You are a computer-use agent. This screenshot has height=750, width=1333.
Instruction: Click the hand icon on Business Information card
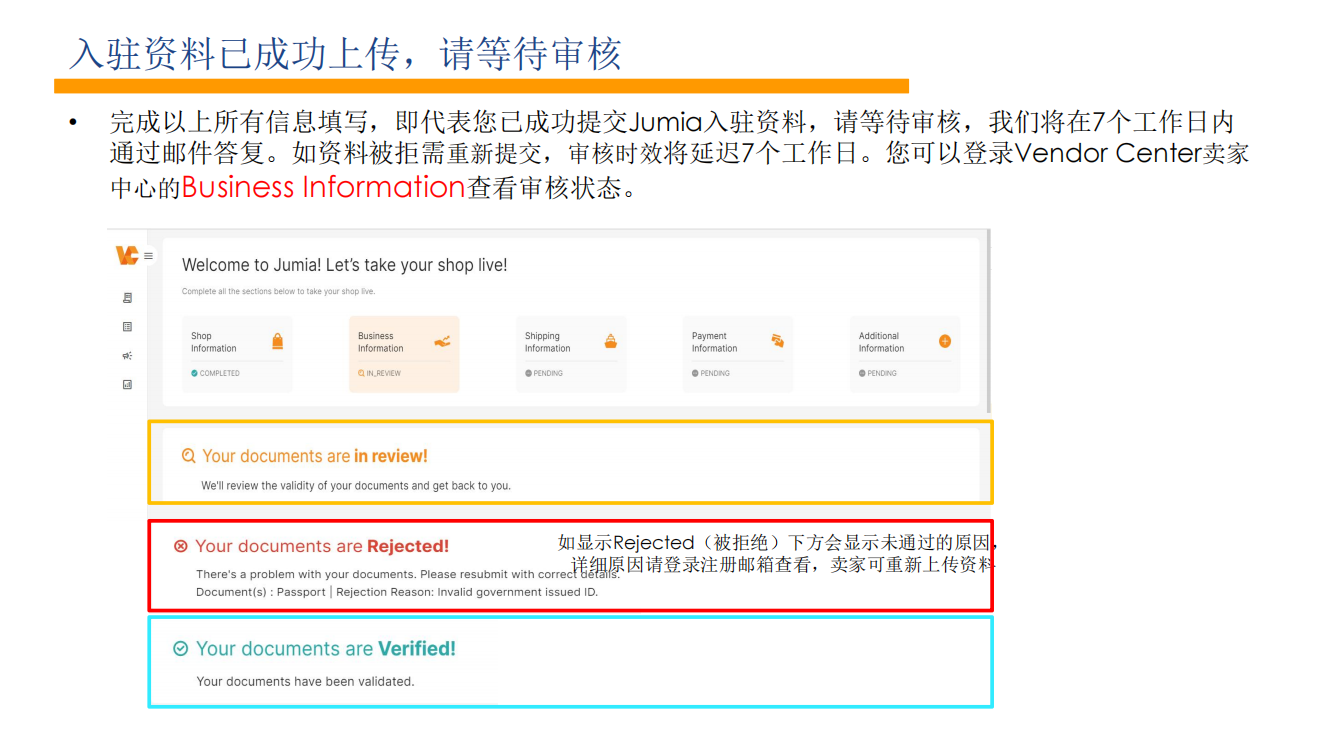pos(443,341)
